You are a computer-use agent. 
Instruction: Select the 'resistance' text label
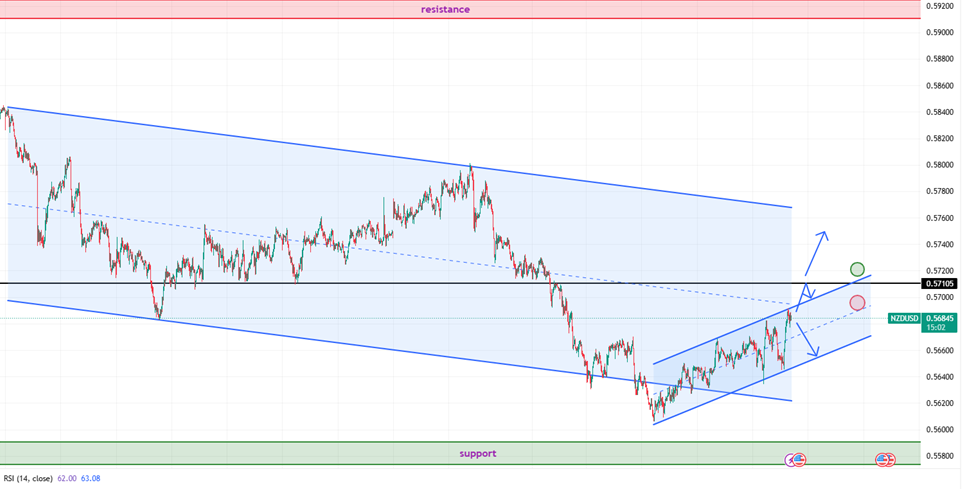(445, 9)
